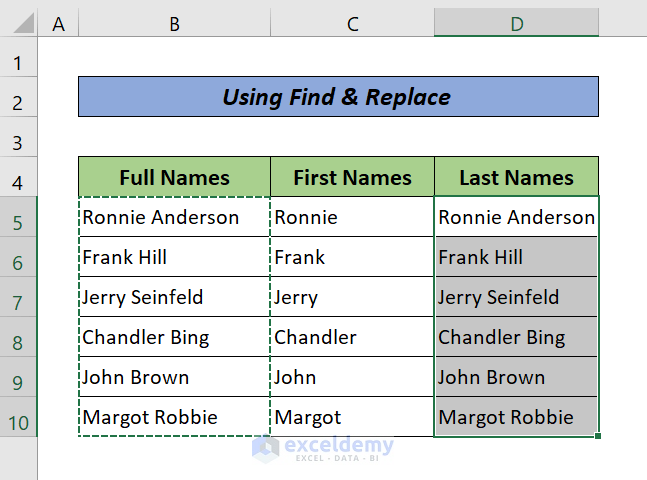Click the "Using Find & Replace" title cell
The height and width of the screenshot is (480, 647).
[338, 97]
